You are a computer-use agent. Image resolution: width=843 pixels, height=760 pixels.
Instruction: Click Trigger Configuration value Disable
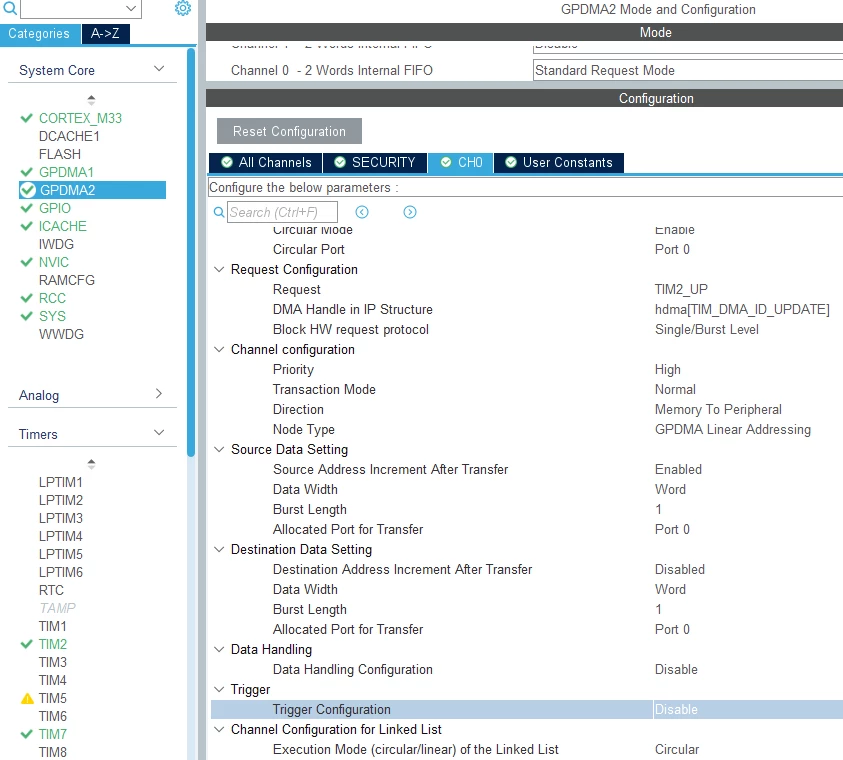tap(676, 709)
